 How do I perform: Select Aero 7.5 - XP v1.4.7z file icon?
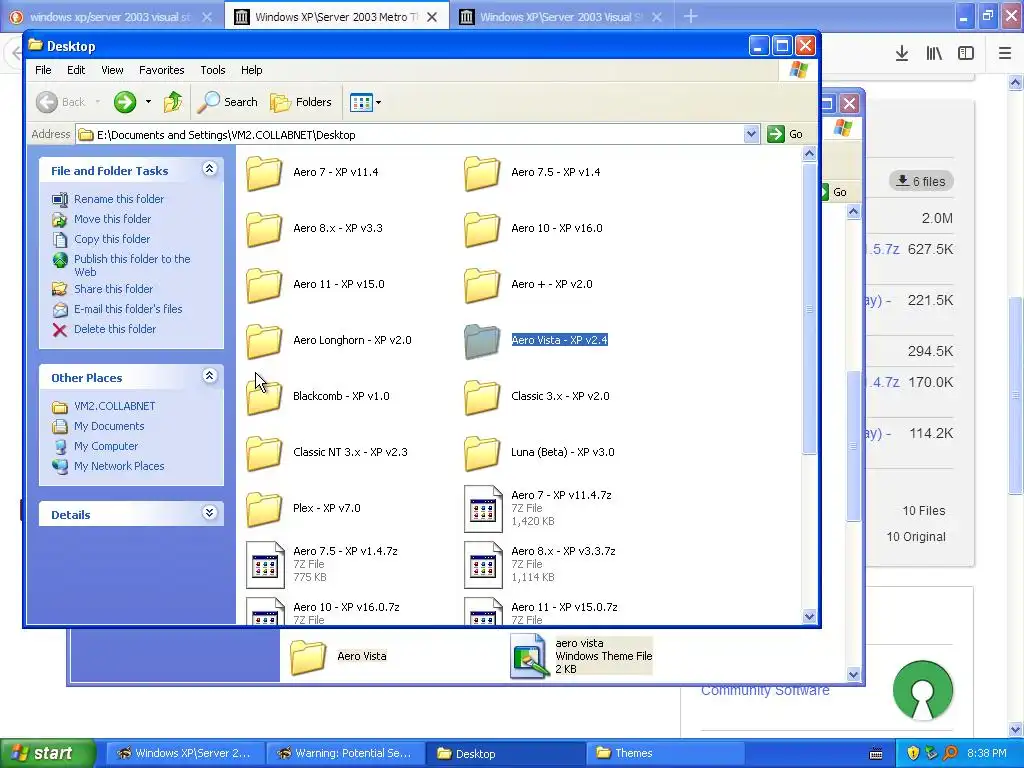click(265, 565)
